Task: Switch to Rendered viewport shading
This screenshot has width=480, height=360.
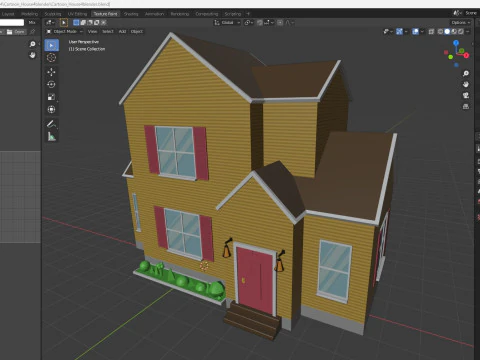Action: pos(461,31)
